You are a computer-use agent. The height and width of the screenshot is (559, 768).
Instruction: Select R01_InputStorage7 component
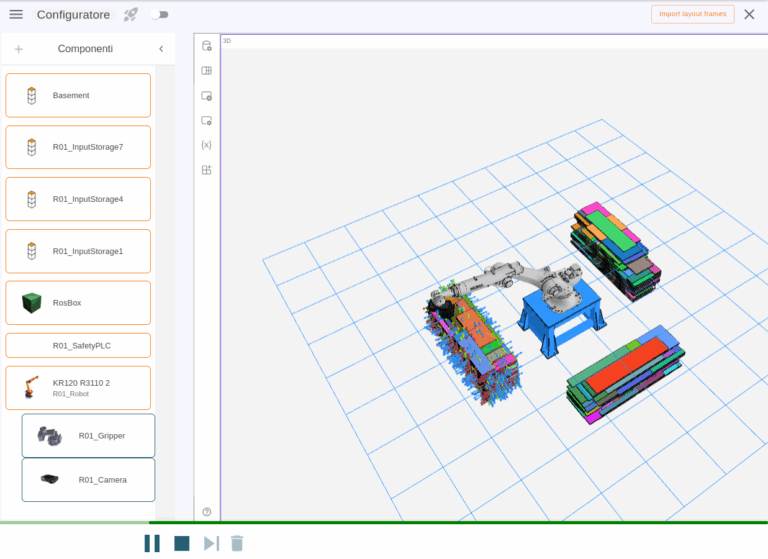78,147
